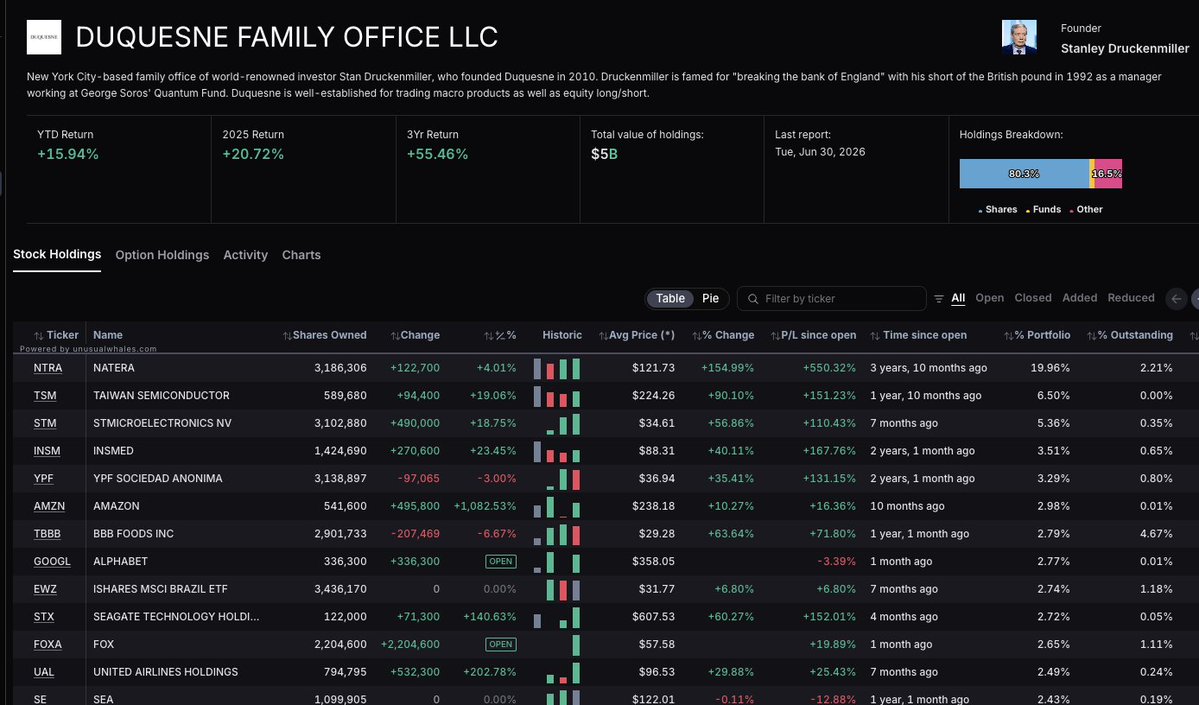Click the Filter by ticker input
1199x705 pixels.
tap(831, 299)
